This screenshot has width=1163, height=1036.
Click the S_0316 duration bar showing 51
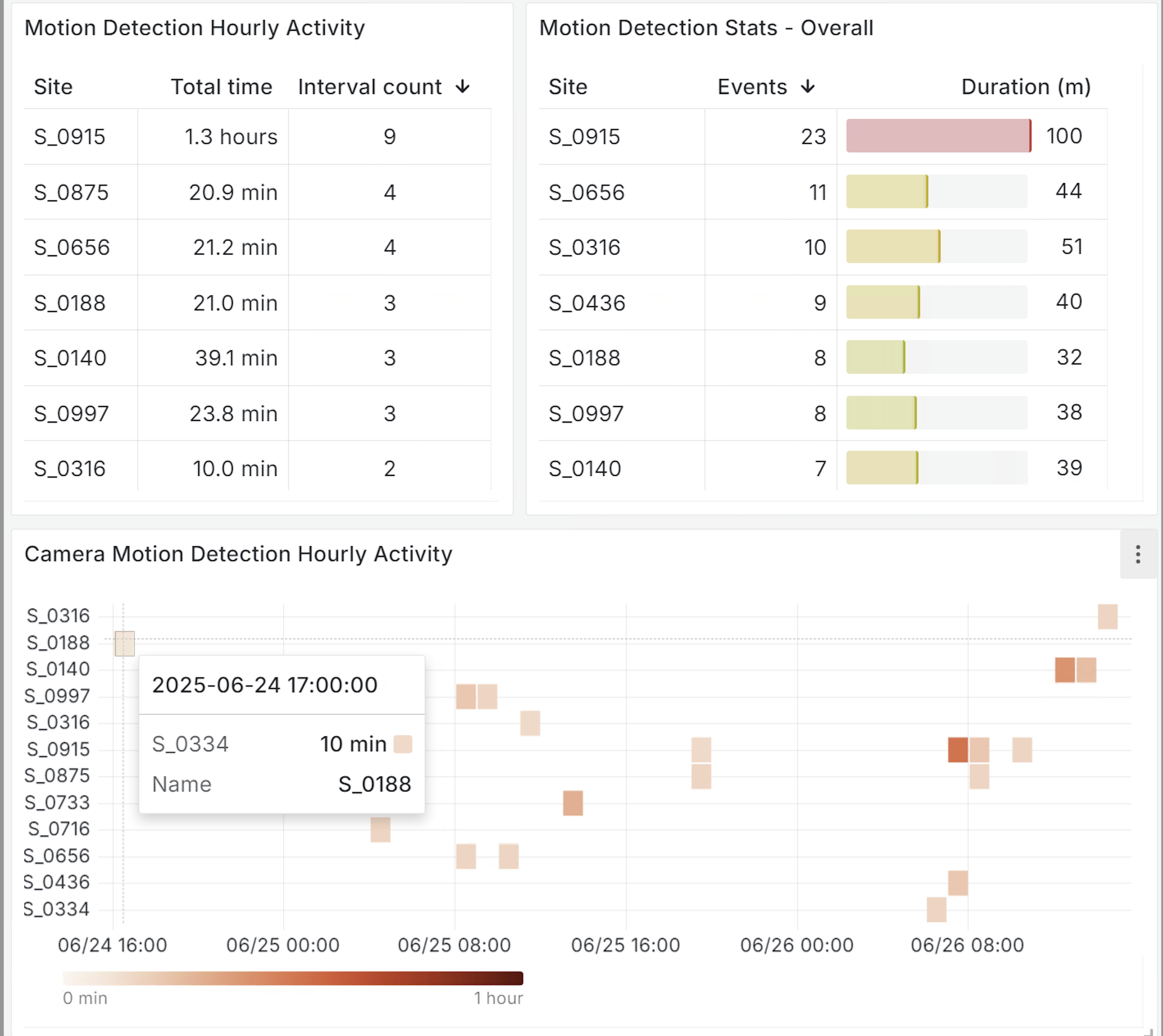click(x=893, y=247)
